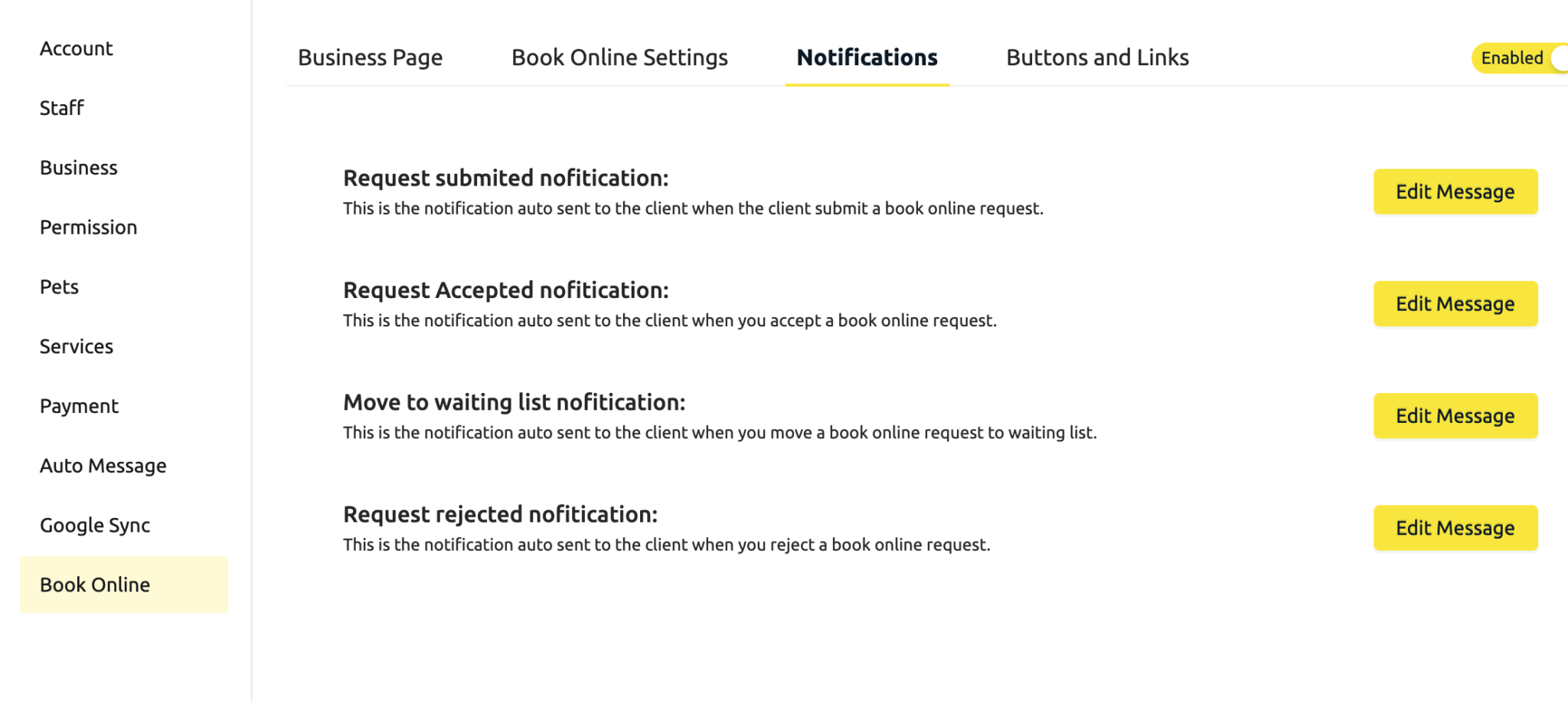Switch to Buttons and Links tab
The width and height of the screenshot is (1568, 701).
[x=1097, y=57]
